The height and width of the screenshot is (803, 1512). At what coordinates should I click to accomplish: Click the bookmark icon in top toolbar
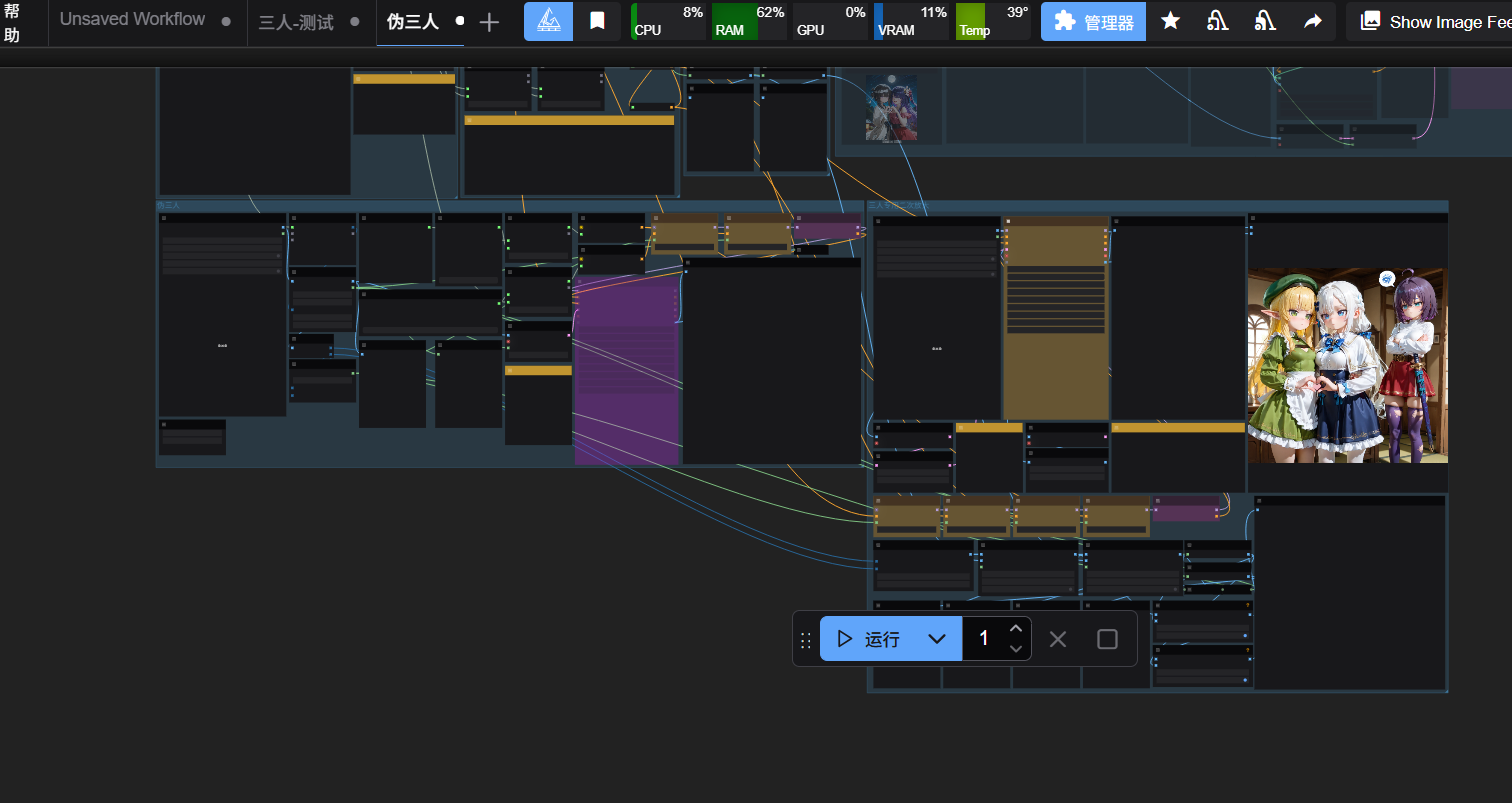(597, 21)
